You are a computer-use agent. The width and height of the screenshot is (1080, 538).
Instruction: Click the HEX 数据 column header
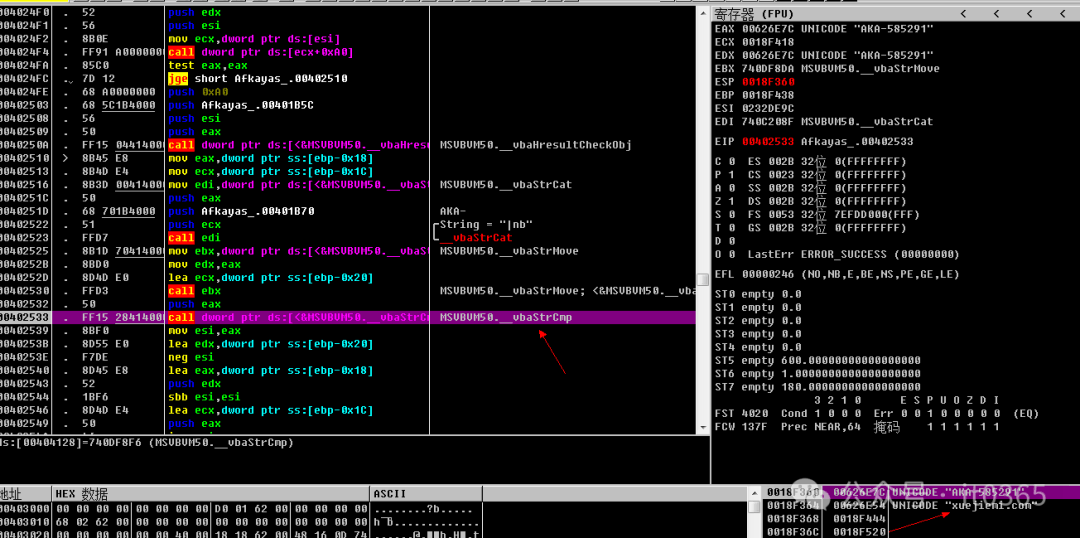80,494
